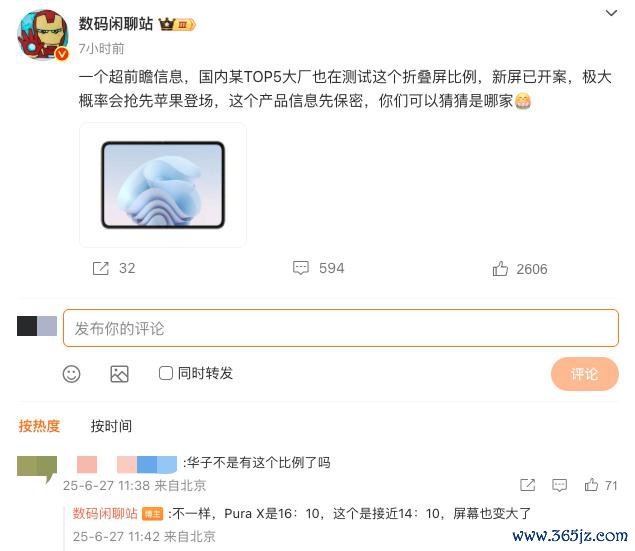Open the 数码闲聊站 Iron Man avatar
The height and width of the screenshot is (551, 635).
click(x=43, y=35)
